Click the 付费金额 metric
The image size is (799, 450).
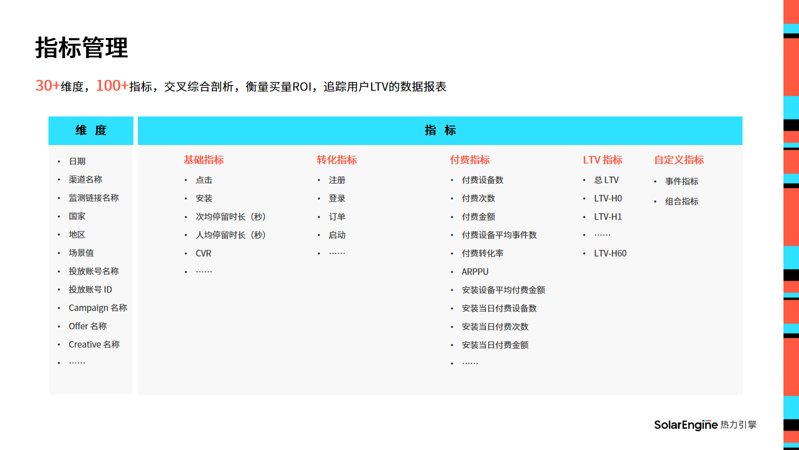tap(478, 217)
